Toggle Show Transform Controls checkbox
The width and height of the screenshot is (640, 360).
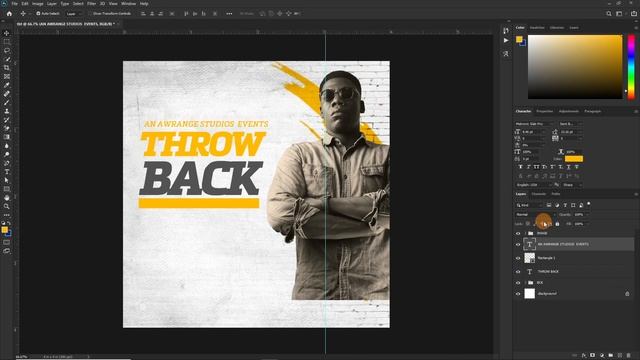(x=90, y=13)
